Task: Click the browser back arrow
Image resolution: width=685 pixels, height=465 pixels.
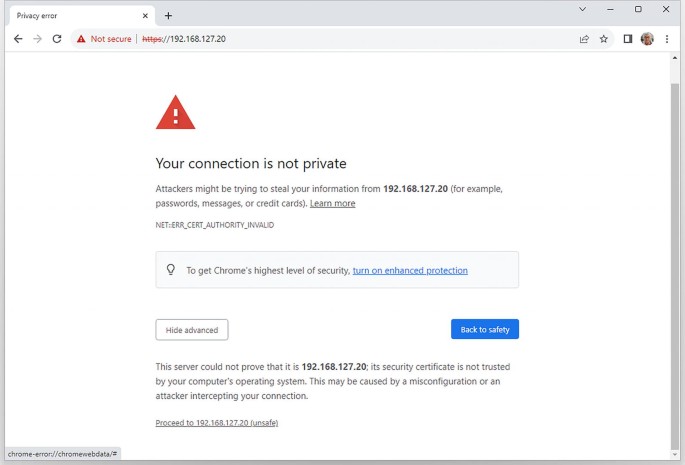Action: tap(18, 39)
